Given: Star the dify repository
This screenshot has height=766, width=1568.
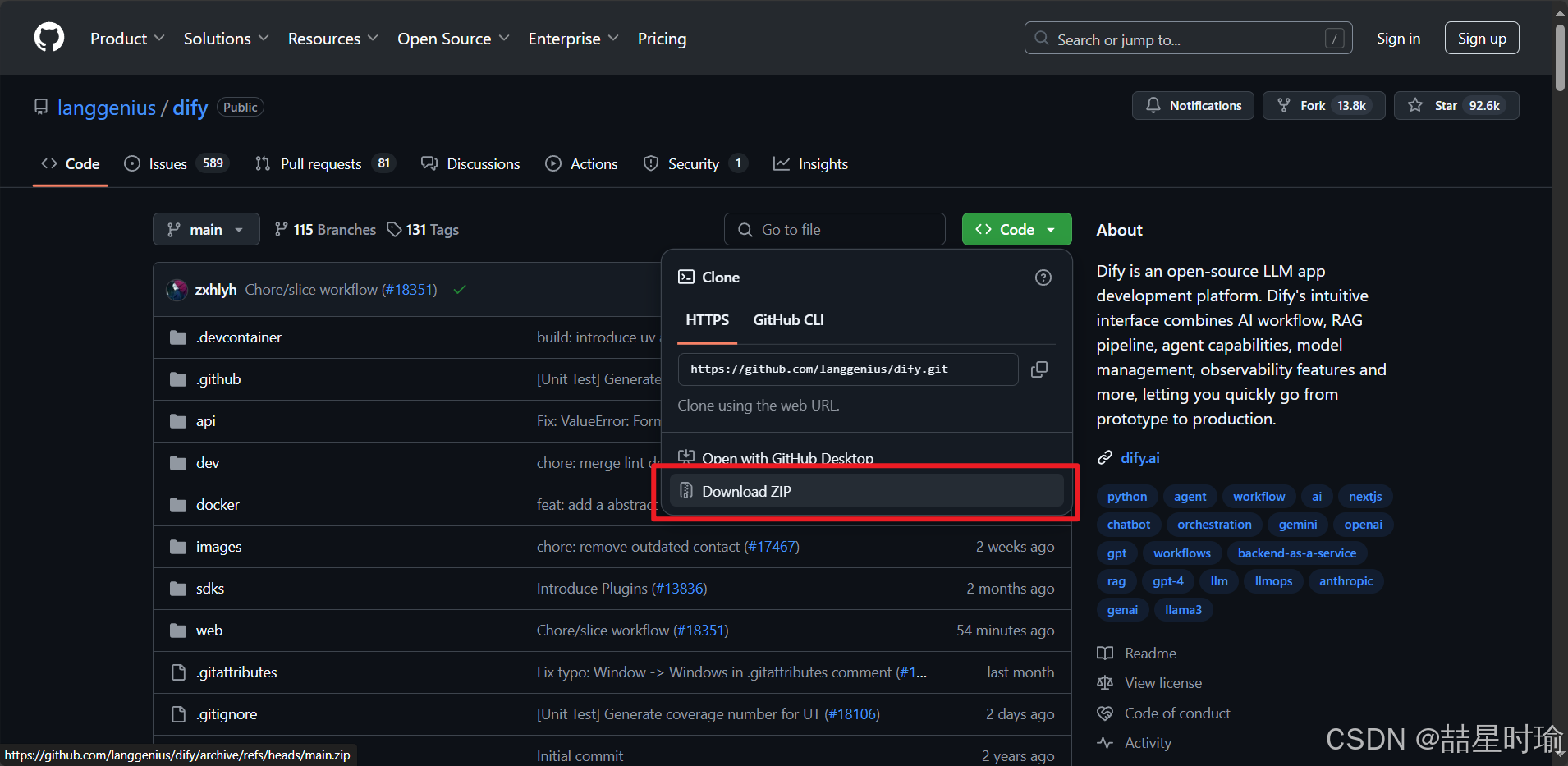Looking at the screenshot, I should coord(1456,106).
